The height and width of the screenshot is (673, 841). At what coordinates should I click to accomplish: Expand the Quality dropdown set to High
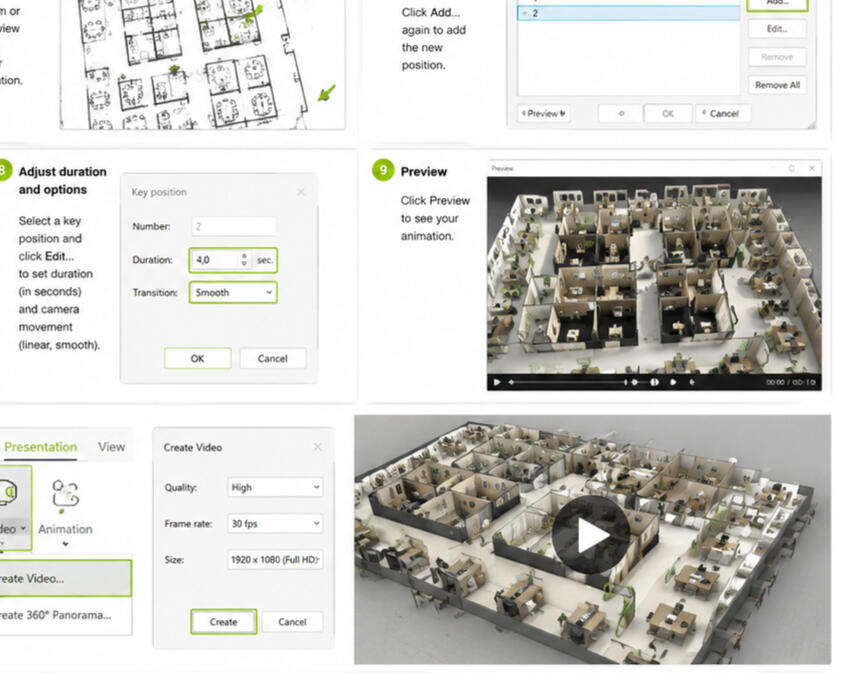point(275,487)
